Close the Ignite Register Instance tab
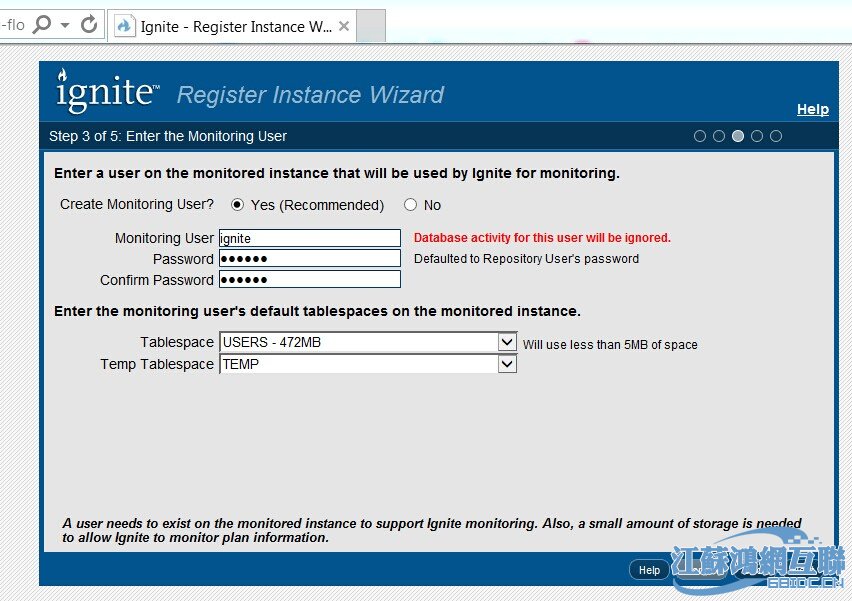The image size is (852, 601). [x=343, y=26]
